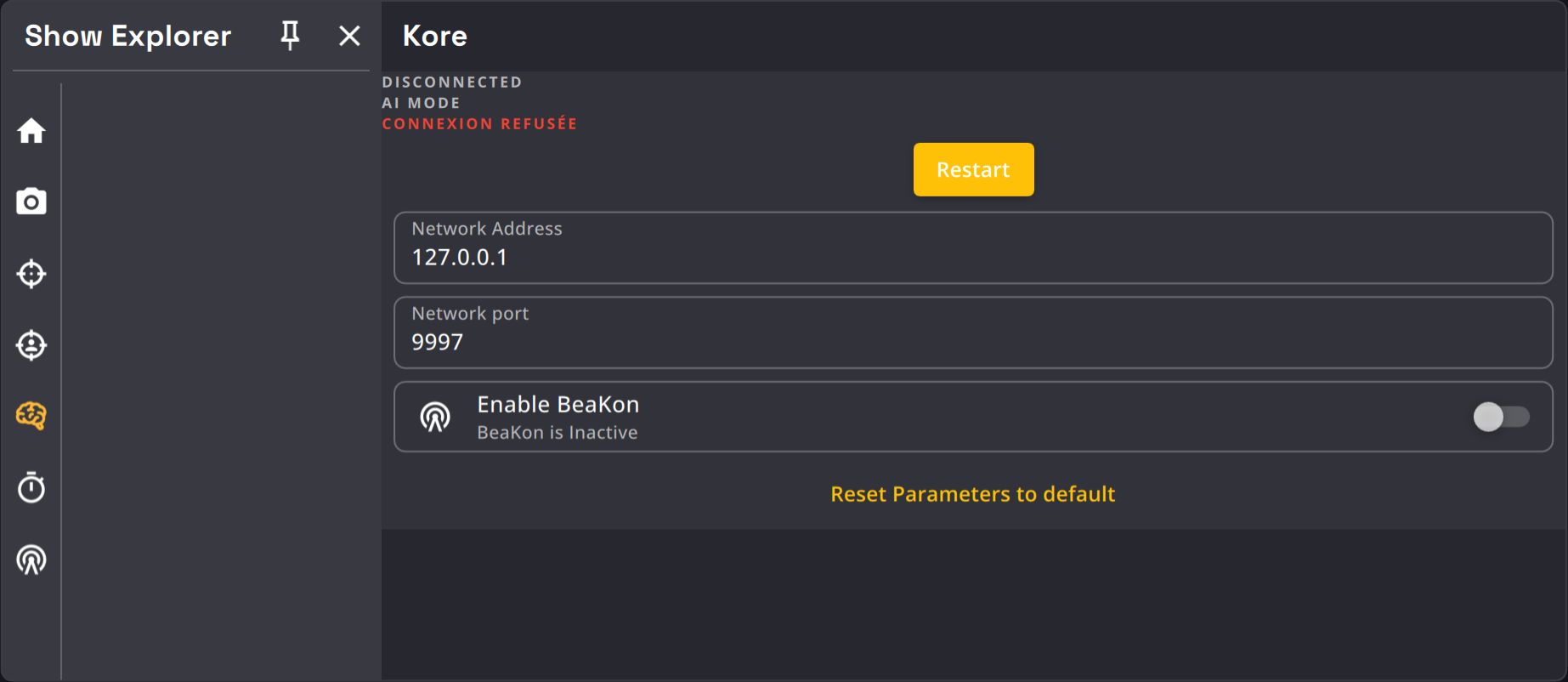Select the crosshair target sidebar icon
This screenshot has width=1568, height=682.
[31, 274]
